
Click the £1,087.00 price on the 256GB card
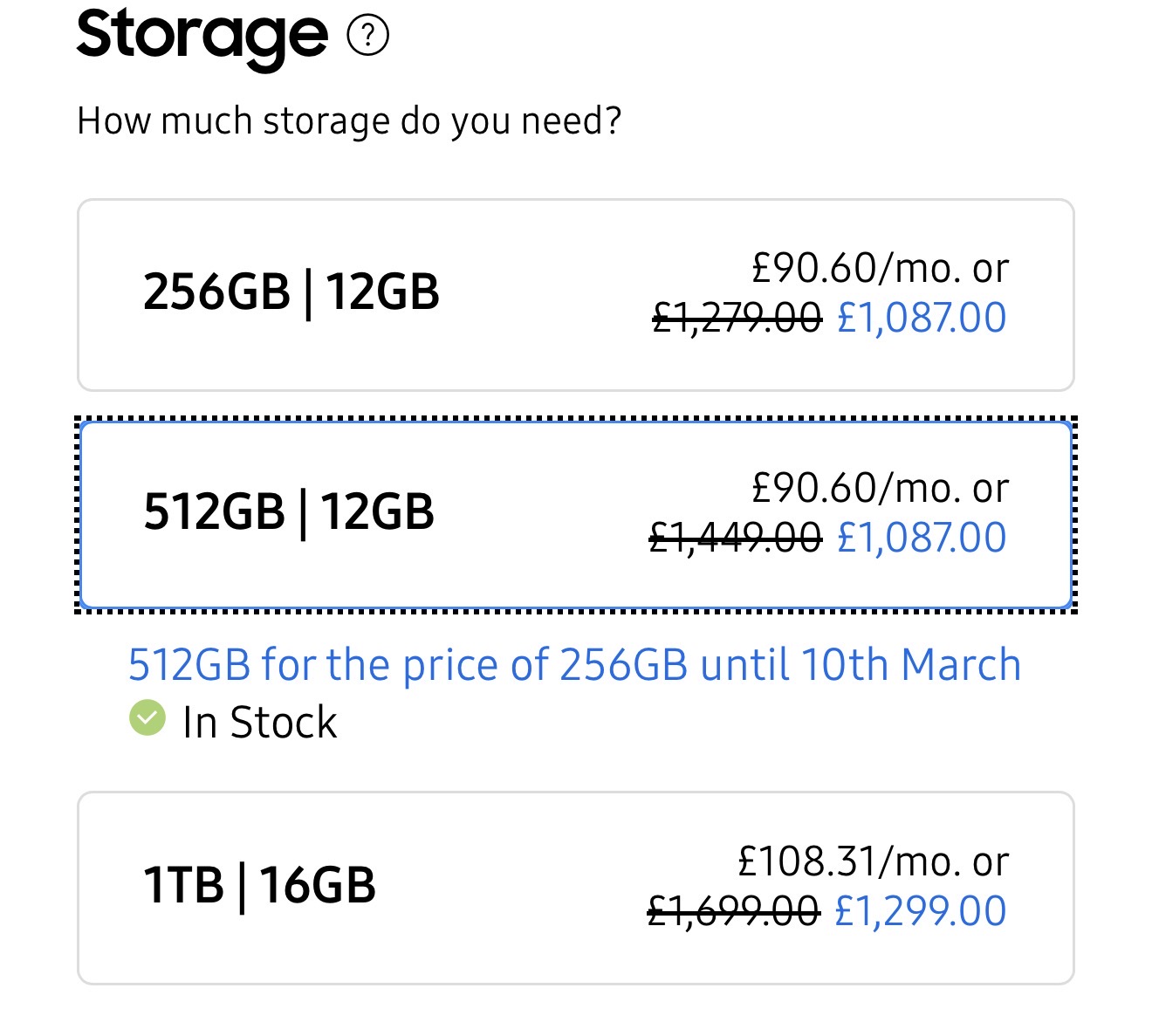click(922, 318)
